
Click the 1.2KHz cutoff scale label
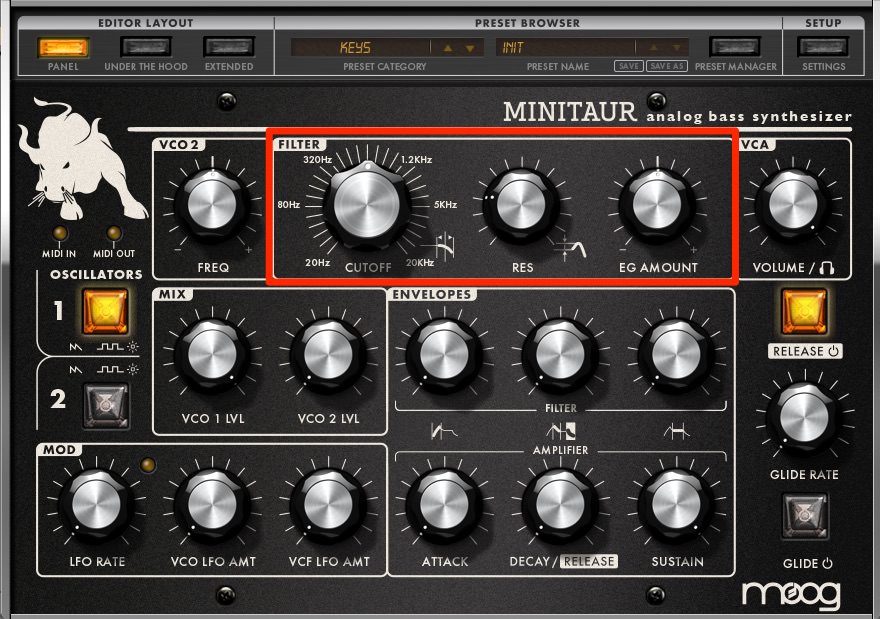(x=416, y=159)
